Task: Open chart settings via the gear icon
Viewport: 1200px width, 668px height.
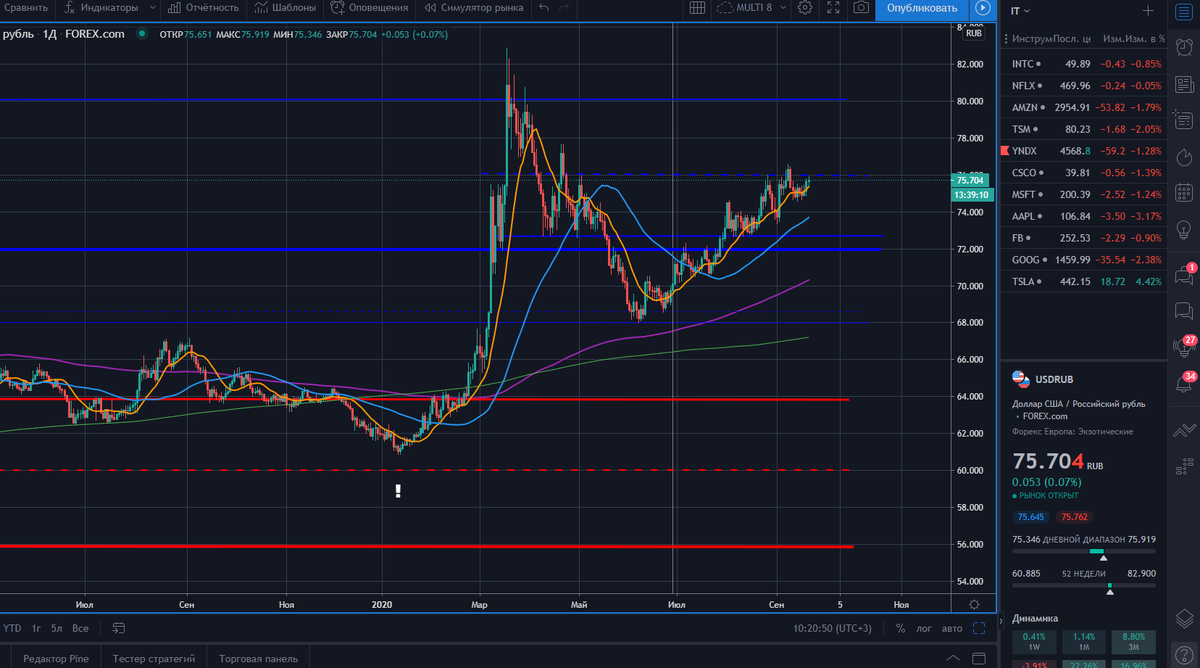Action: click(x=804, y=9)
